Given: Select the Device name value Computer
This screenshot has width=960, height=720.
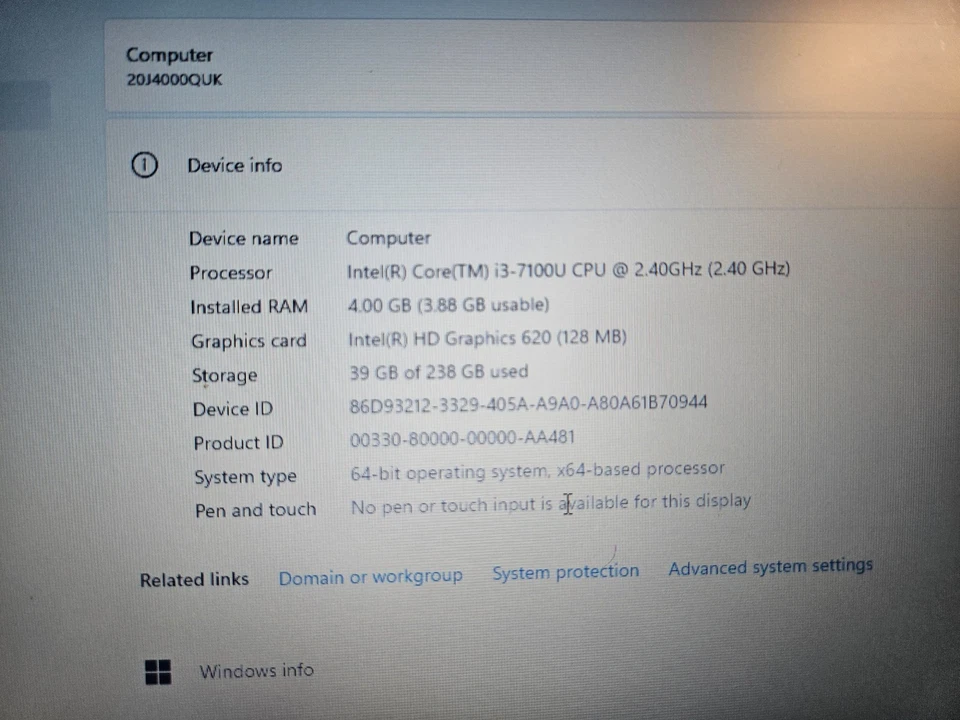Looking at the screenshot, I should 389,238.
